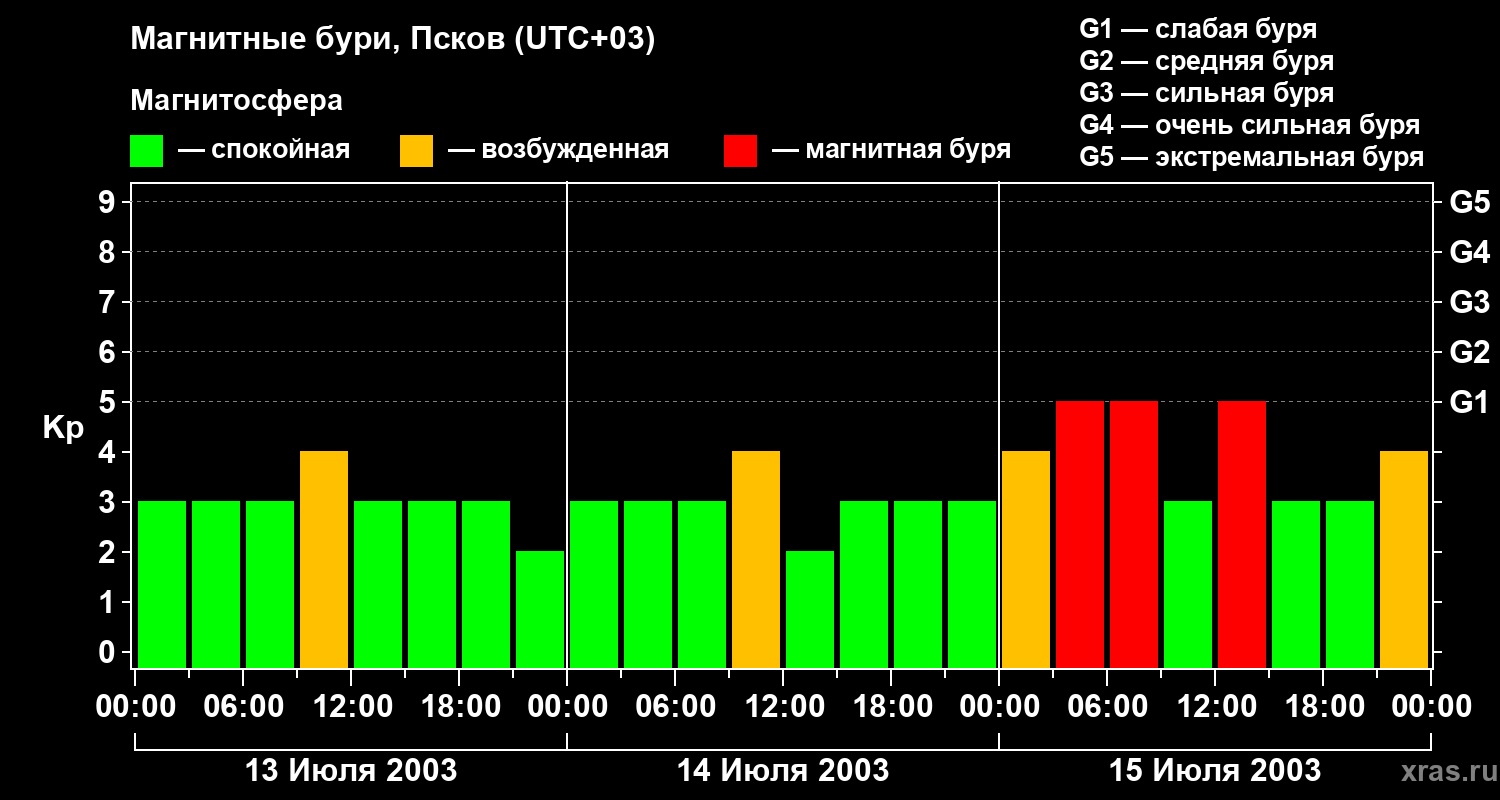Click the green bar for 15:00–18:00 on 15 Июля
1500x800 pixels.
click(x=1296, y=584)
